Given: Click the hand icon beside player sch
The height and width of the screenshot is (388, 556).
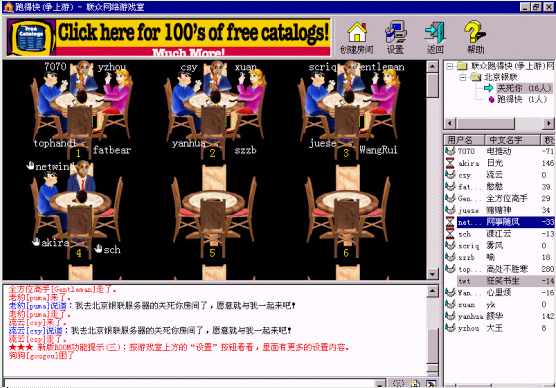Looking at the screenshot, I should (x=99, y=249).
